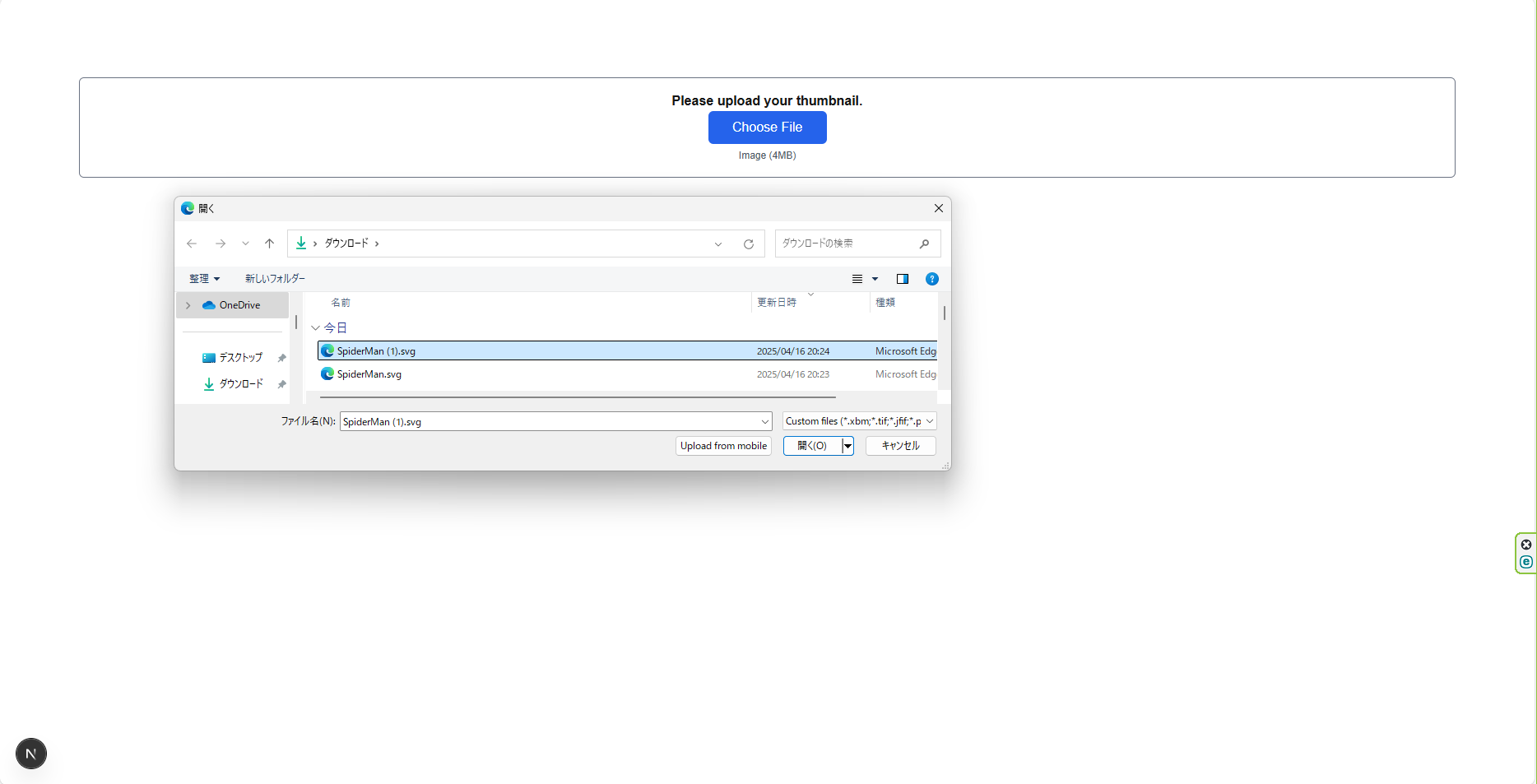Click Edge icon of SpiderMan (1).svg row

click(x=327, y=351)
